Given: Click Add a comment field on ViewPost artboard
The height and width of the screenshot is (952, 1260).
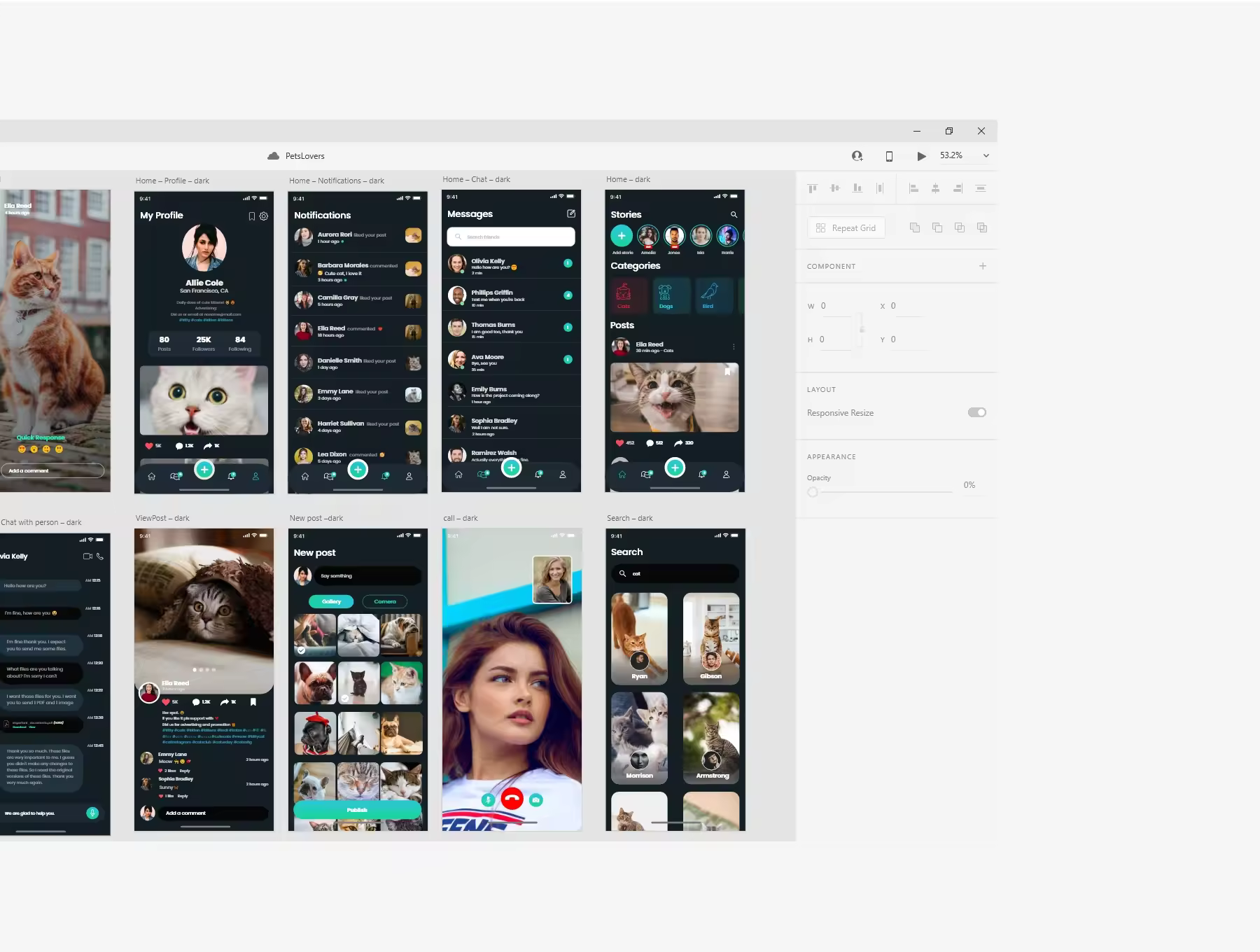Looking at the screenshot, I should (213, 813).
